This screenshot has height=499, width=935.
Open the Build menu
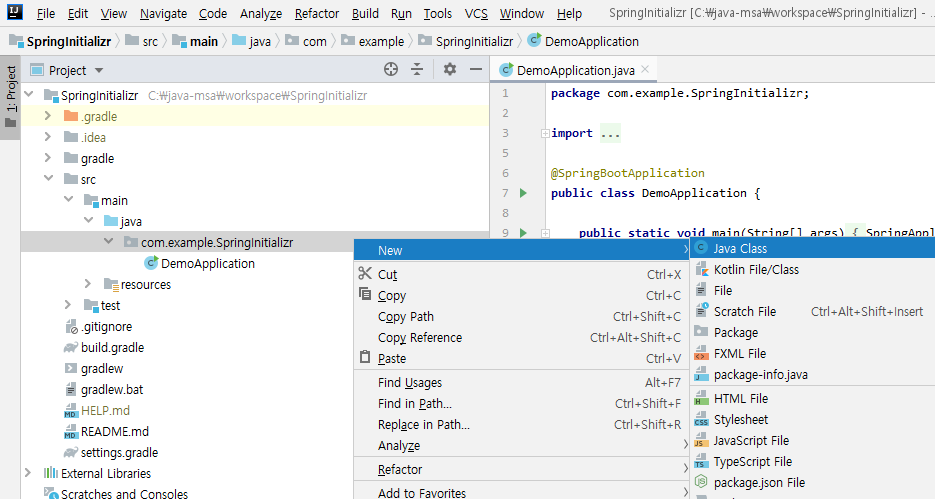[x=365, y=13]
